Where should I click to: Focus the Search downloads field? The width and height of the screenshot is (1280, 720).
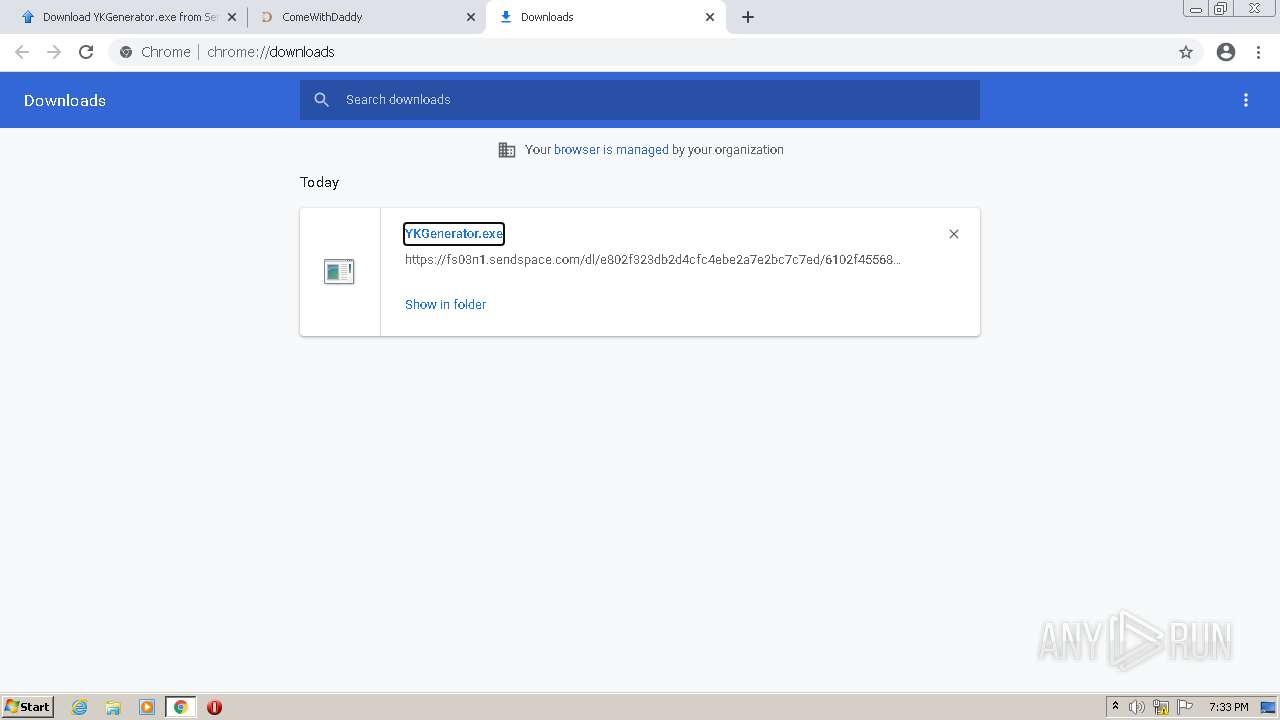640,100
